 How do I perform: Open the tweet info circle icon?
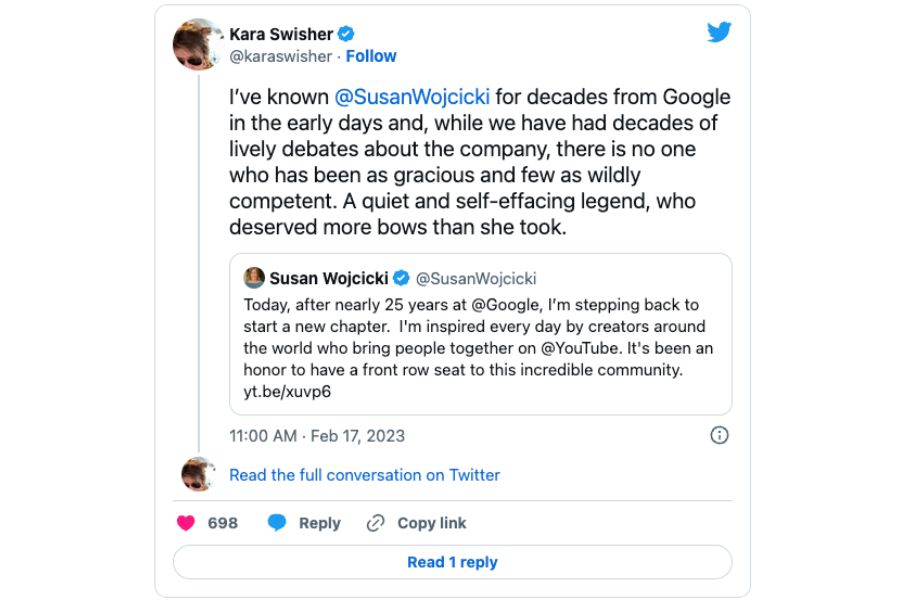[718, 435]
